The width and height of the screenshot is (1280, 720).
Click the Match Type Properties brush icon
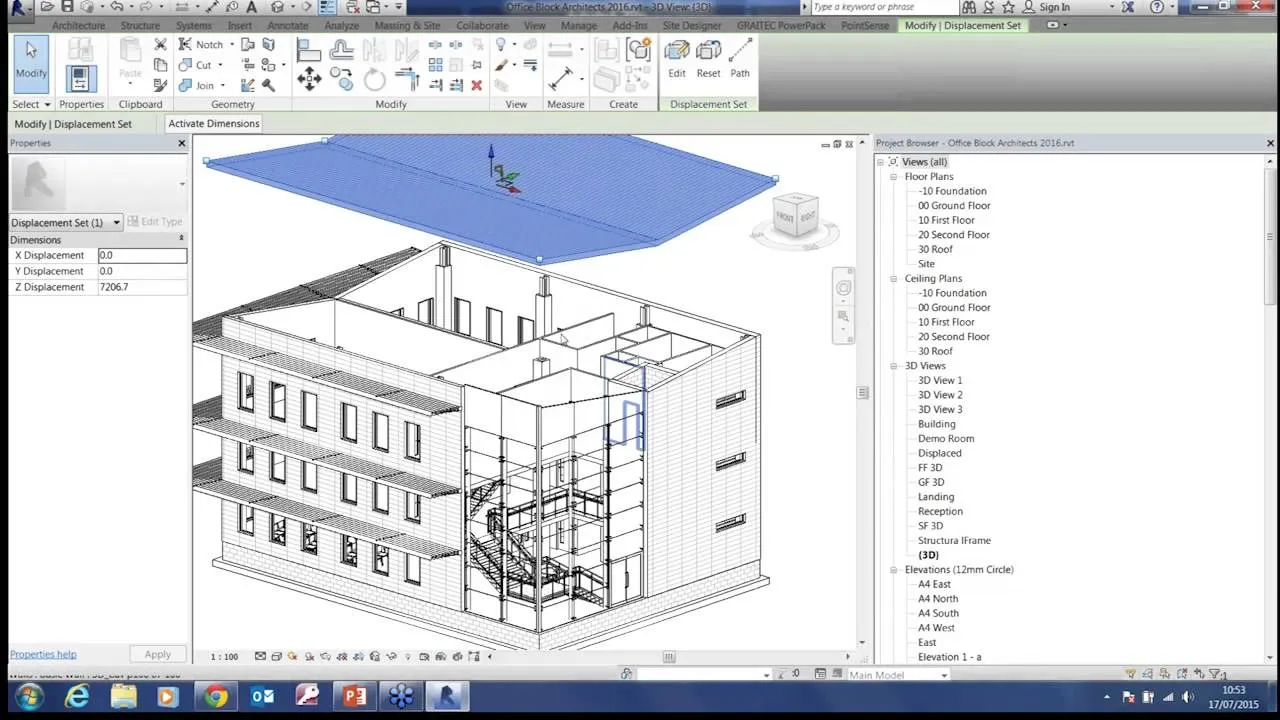pos(161,85)
